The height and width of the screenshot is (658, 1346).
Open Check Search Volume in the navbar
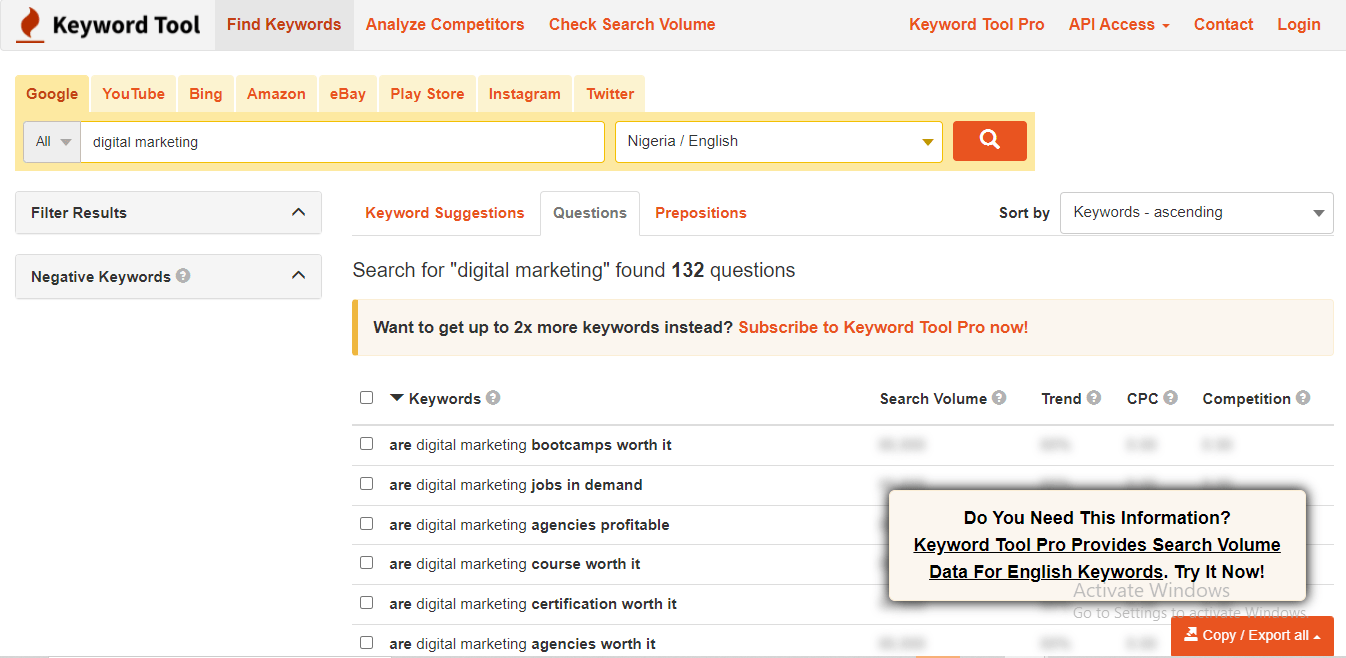pos(632,25)
